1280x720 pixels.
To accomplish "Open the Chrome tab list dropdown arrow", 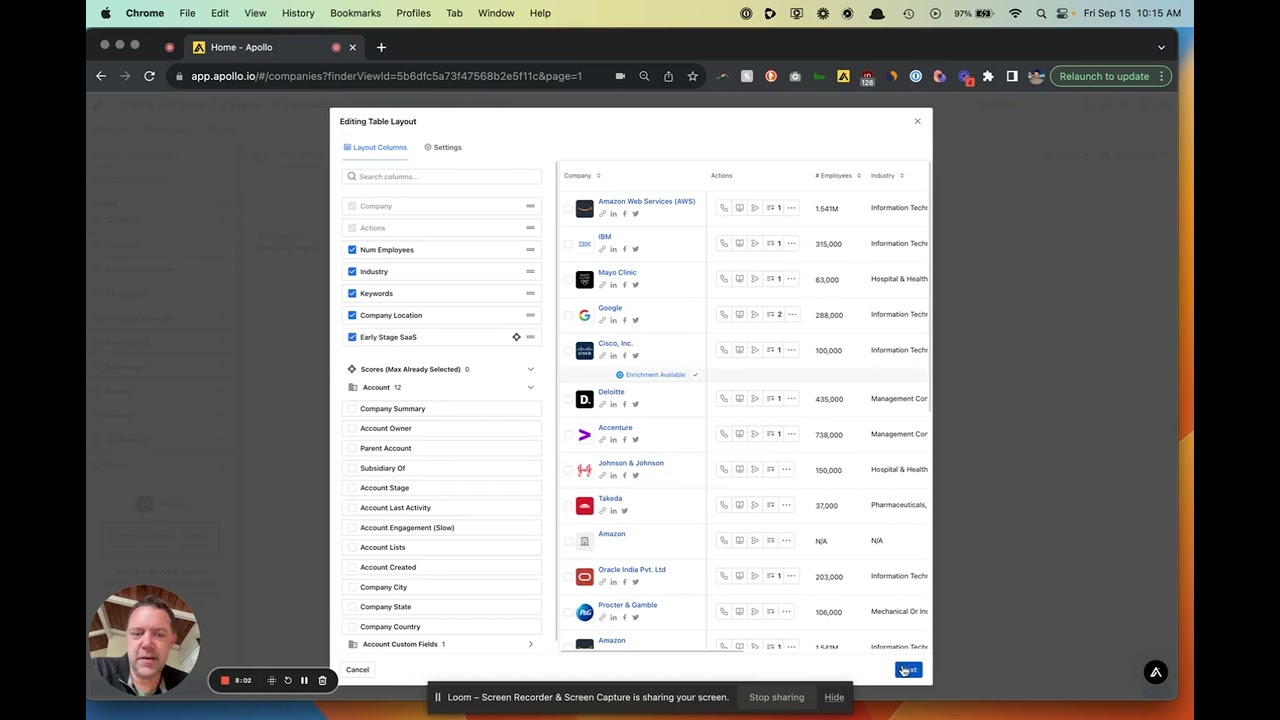I will (x=1161, y=47).
